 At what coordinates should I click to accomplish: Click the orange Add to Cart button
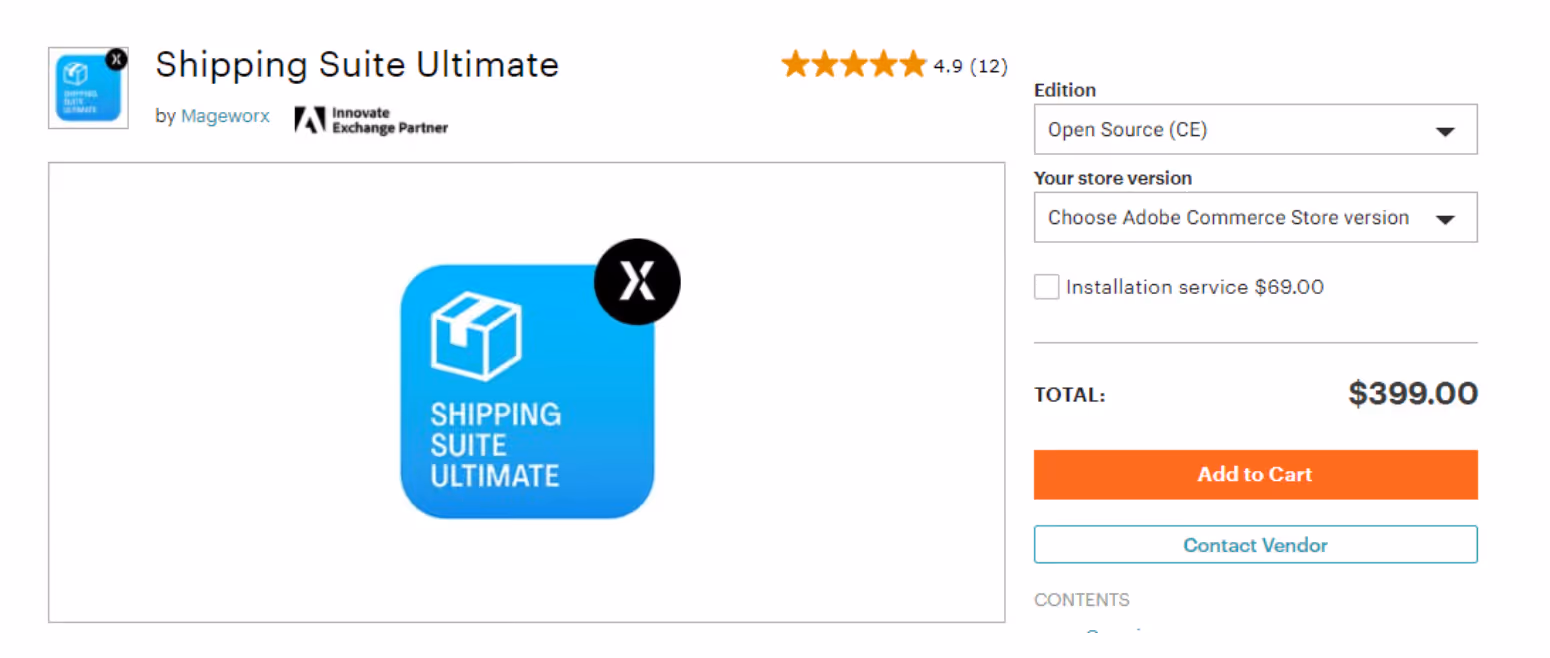click(1255, 475)
